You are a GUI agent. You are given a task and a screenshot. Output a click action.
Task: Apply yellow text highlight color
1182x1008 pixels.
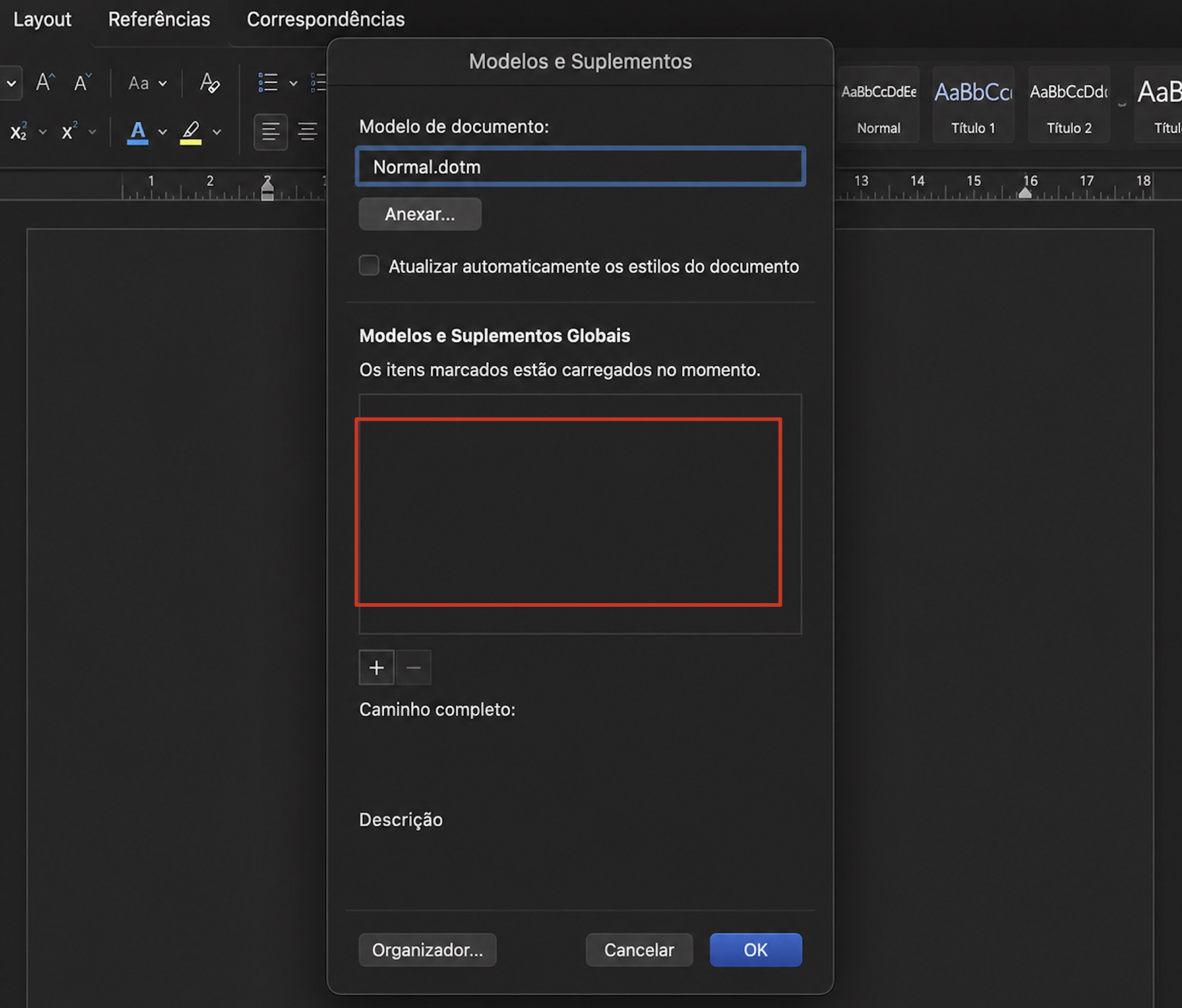(191, 132)
